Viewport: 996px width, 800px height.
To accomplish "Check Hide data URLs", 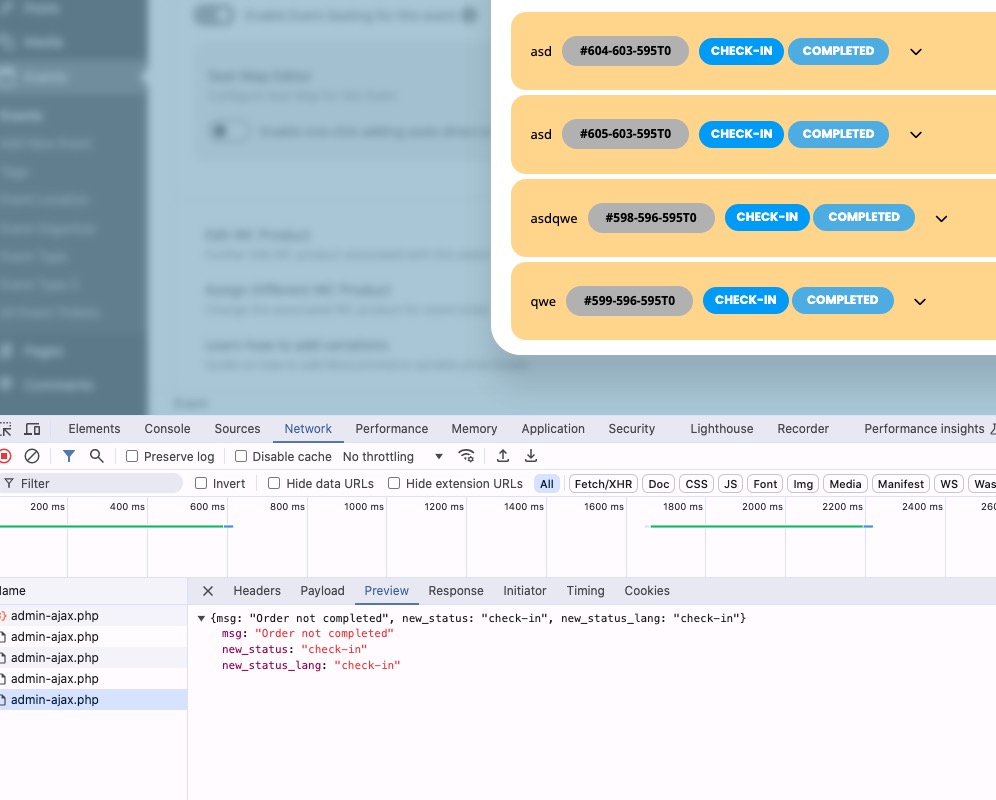I will pos(274,484).
